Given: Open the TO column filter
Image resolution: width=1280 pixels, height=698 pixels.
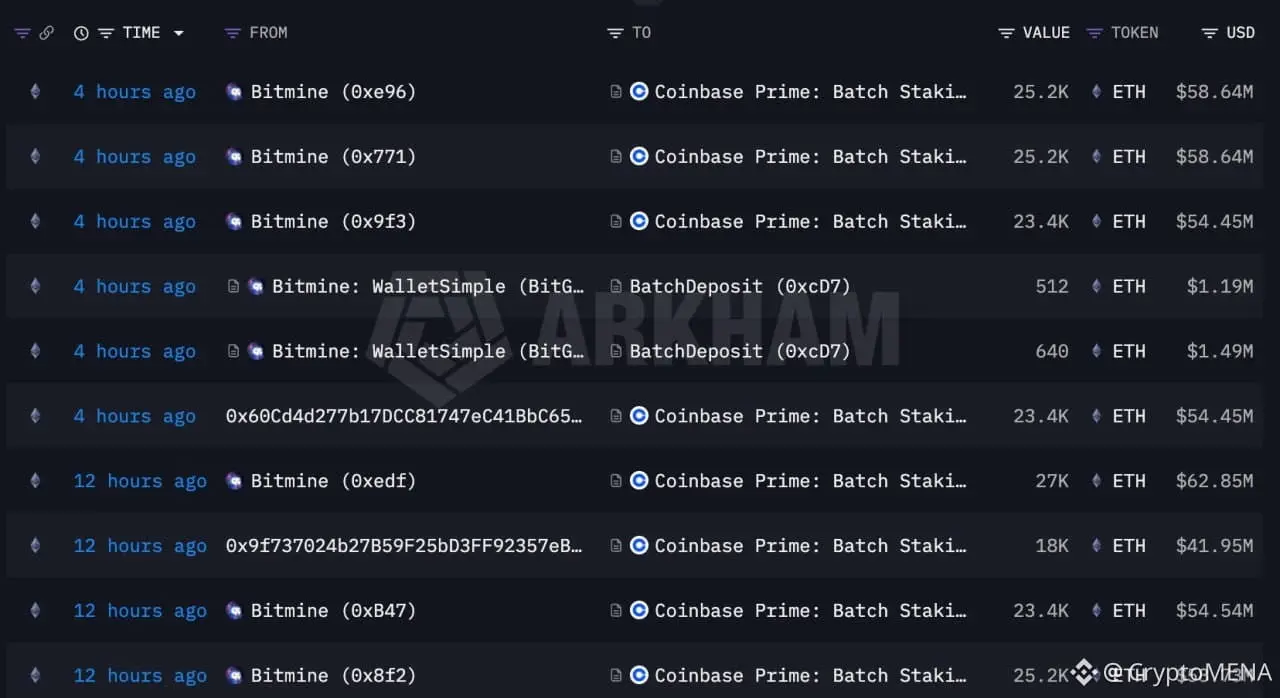Looking at the screenshot, I should click(615, 33).
